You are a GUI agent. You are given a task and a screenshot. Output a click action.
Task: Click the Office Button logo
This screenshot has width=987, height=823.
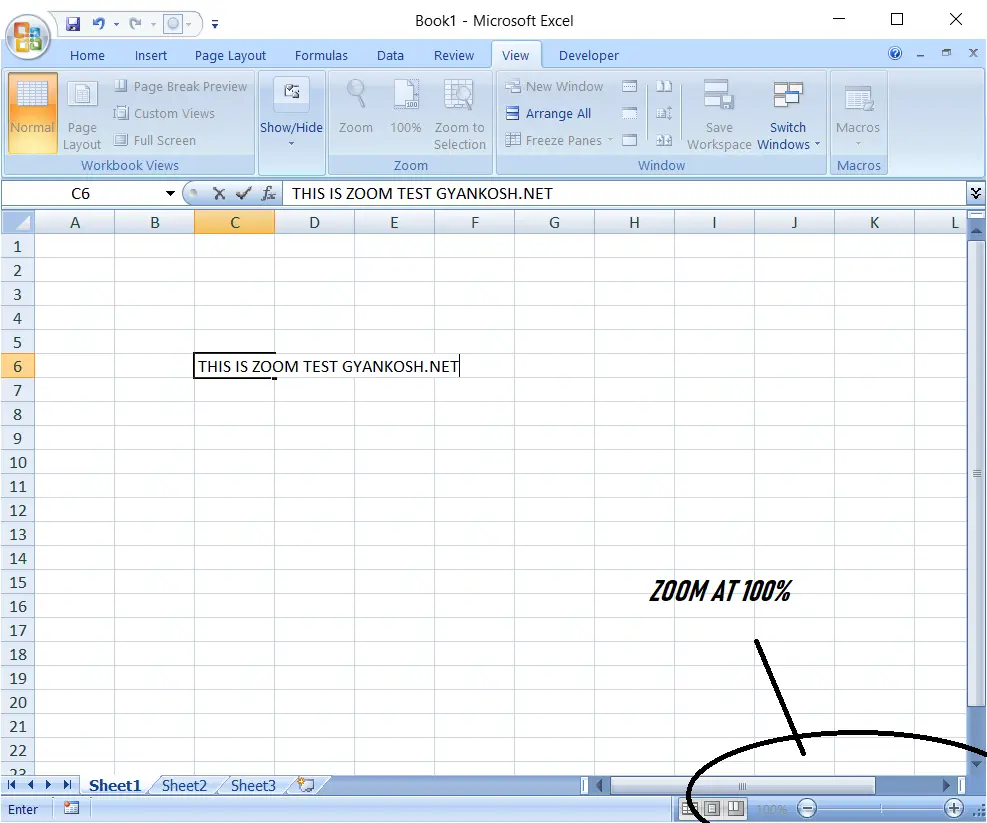[28, 37]
